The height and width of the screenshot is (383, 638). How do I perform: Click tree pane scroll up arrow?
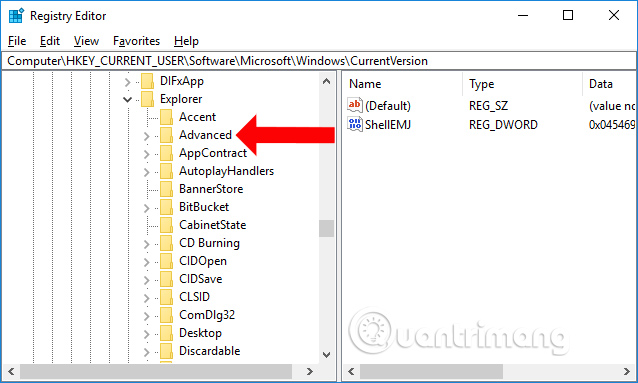(x=326, y=81)
